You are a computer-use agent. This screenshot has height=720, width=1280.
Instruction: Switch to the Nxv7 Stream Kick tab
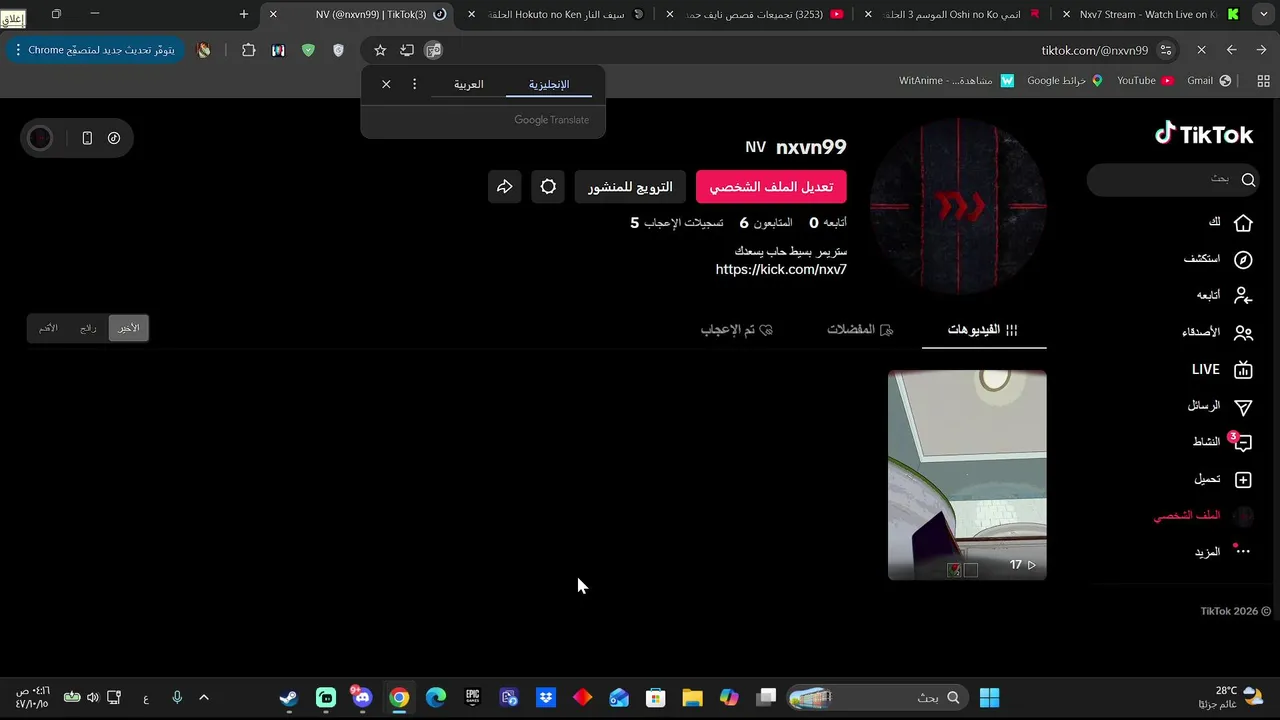point(1150,14)
